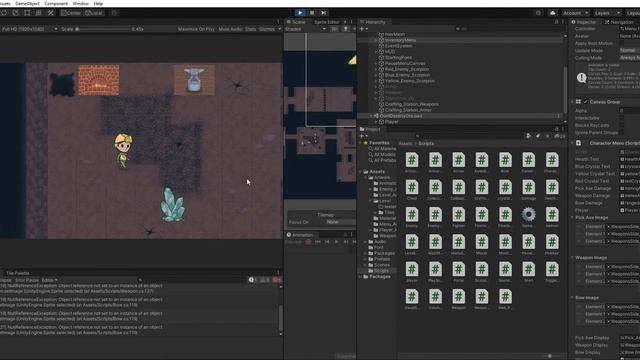The image size is (640, 360).
Task: Open the Shaded draw mode dropdown
Action: tap(305, 29)
